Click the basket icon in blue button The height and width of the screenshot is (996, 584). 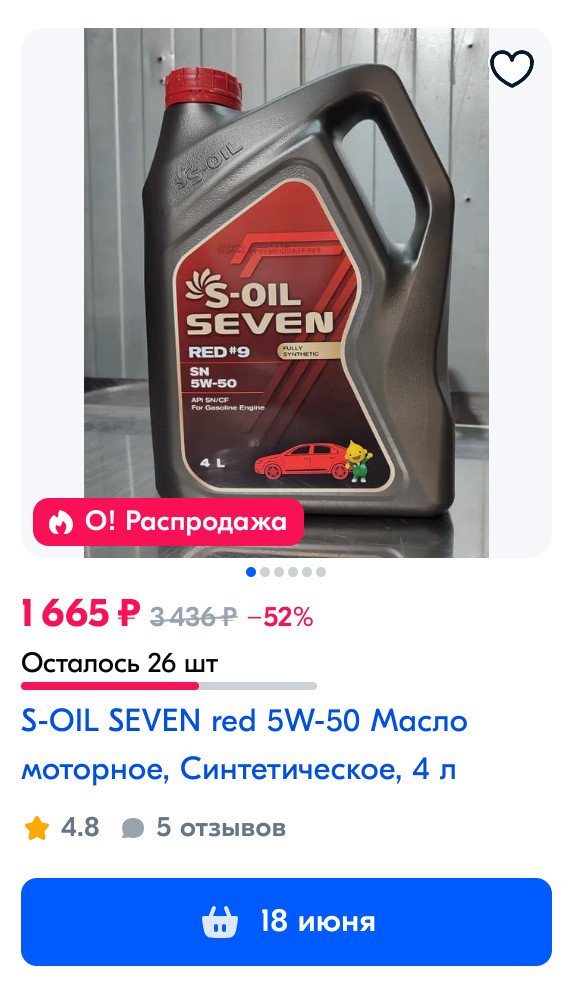coord(220,922)
